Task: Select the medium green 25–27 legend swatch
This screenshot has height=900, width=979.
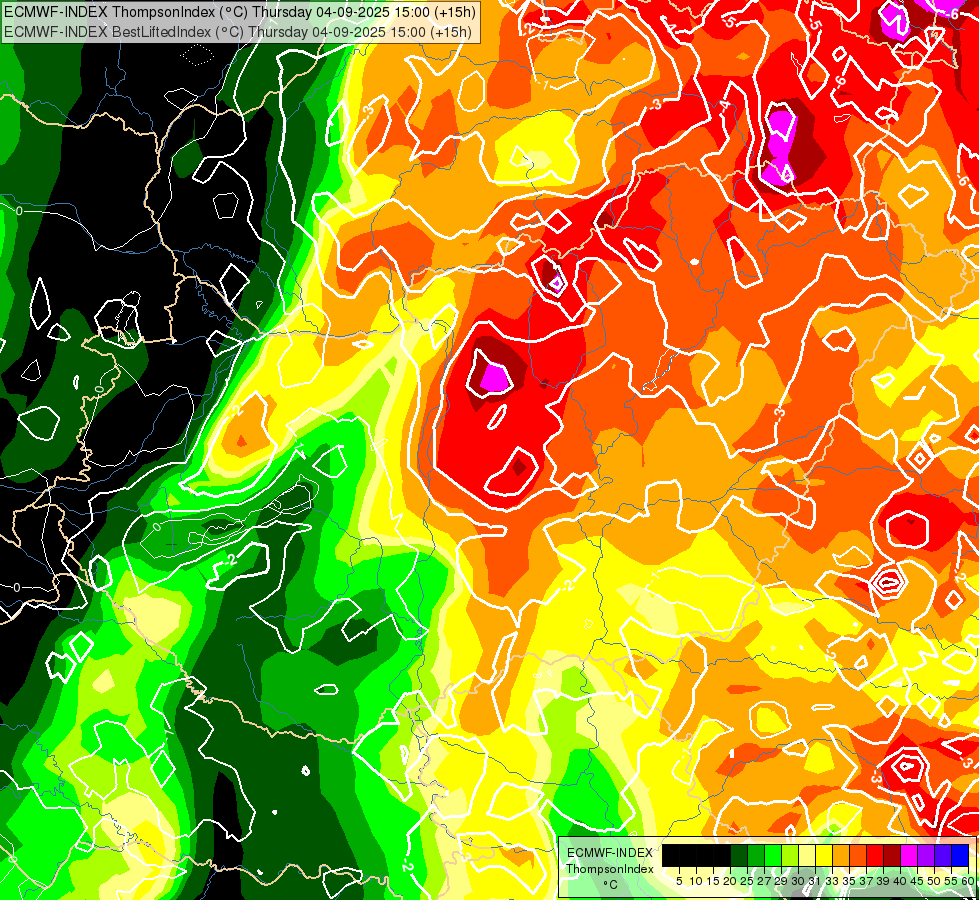Action: (x=755, y=855)
